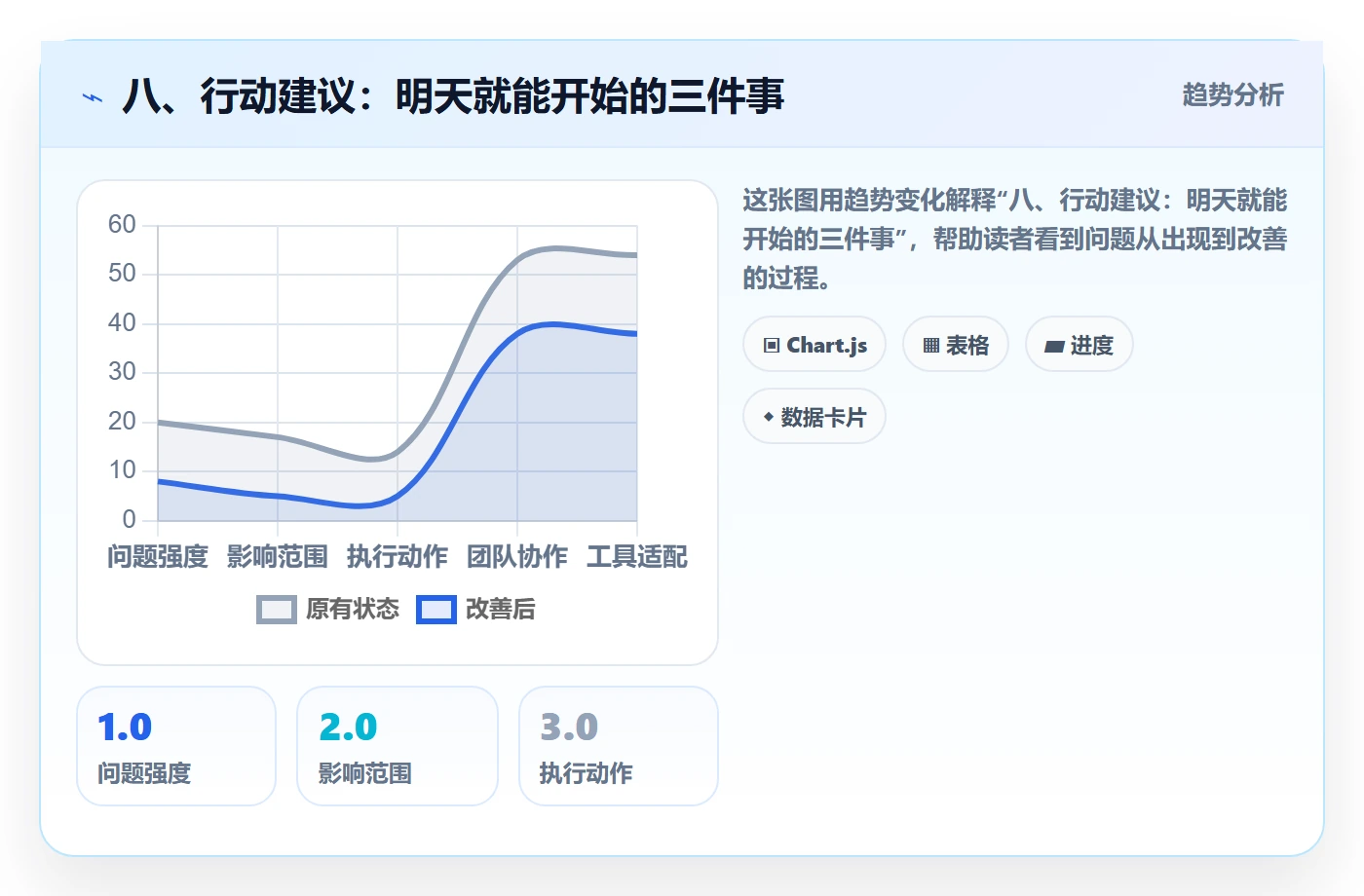Open the 3.0 执行动作 stat card

click(619, 746)
